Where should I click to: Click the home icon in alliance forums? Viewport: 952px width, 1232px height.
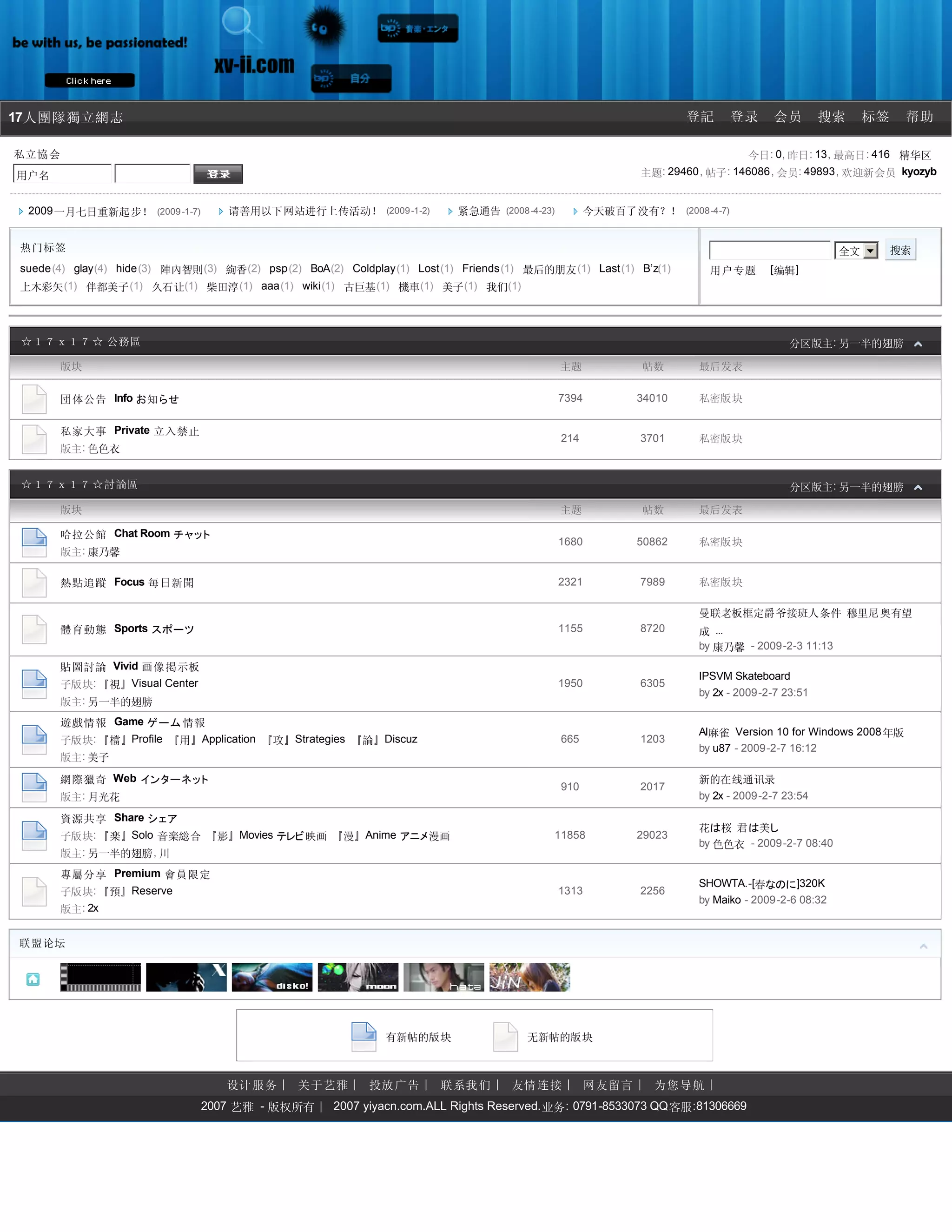[x=33, y=979]
